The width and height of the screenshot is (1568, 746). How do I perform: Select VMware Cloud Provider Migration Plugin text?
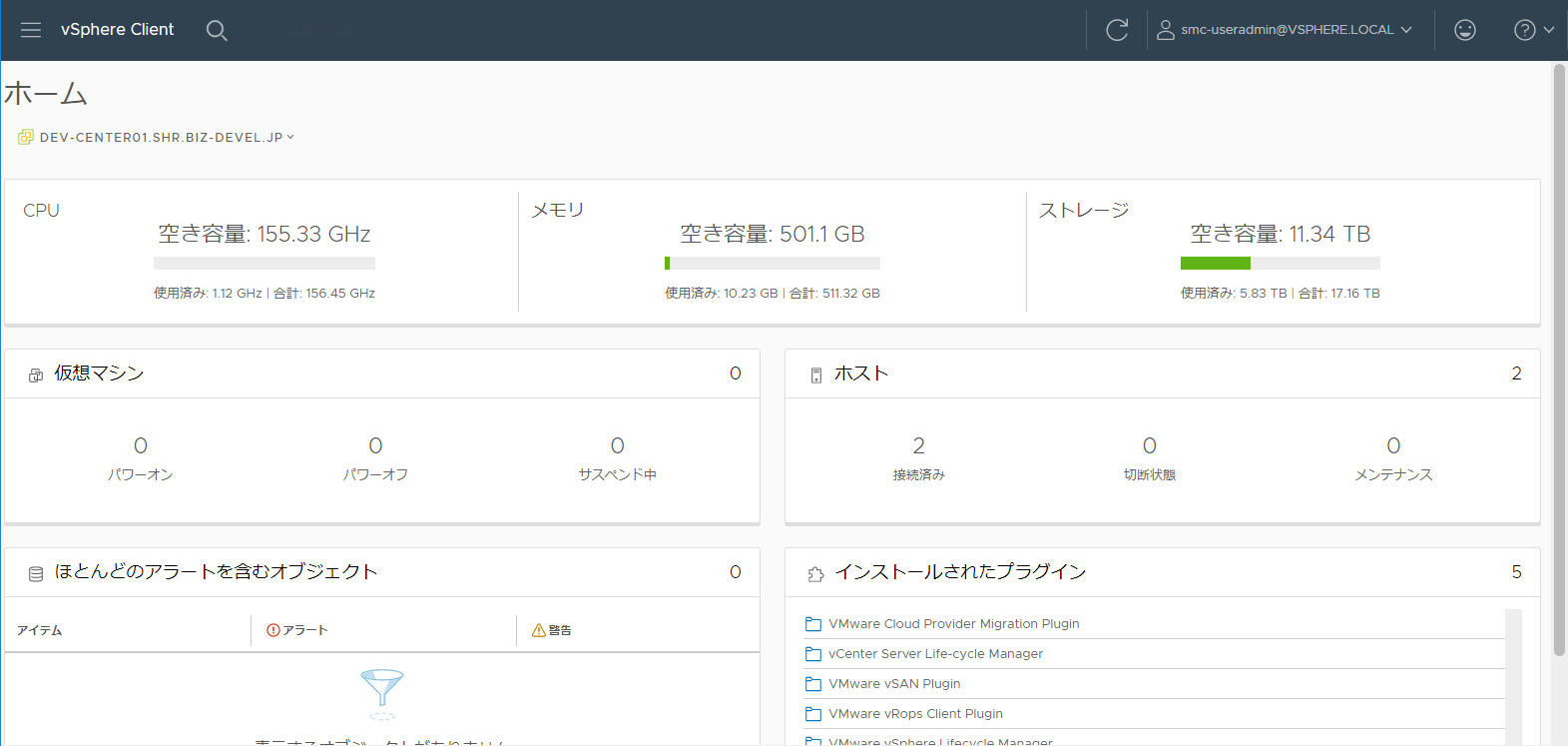(954, 624)
